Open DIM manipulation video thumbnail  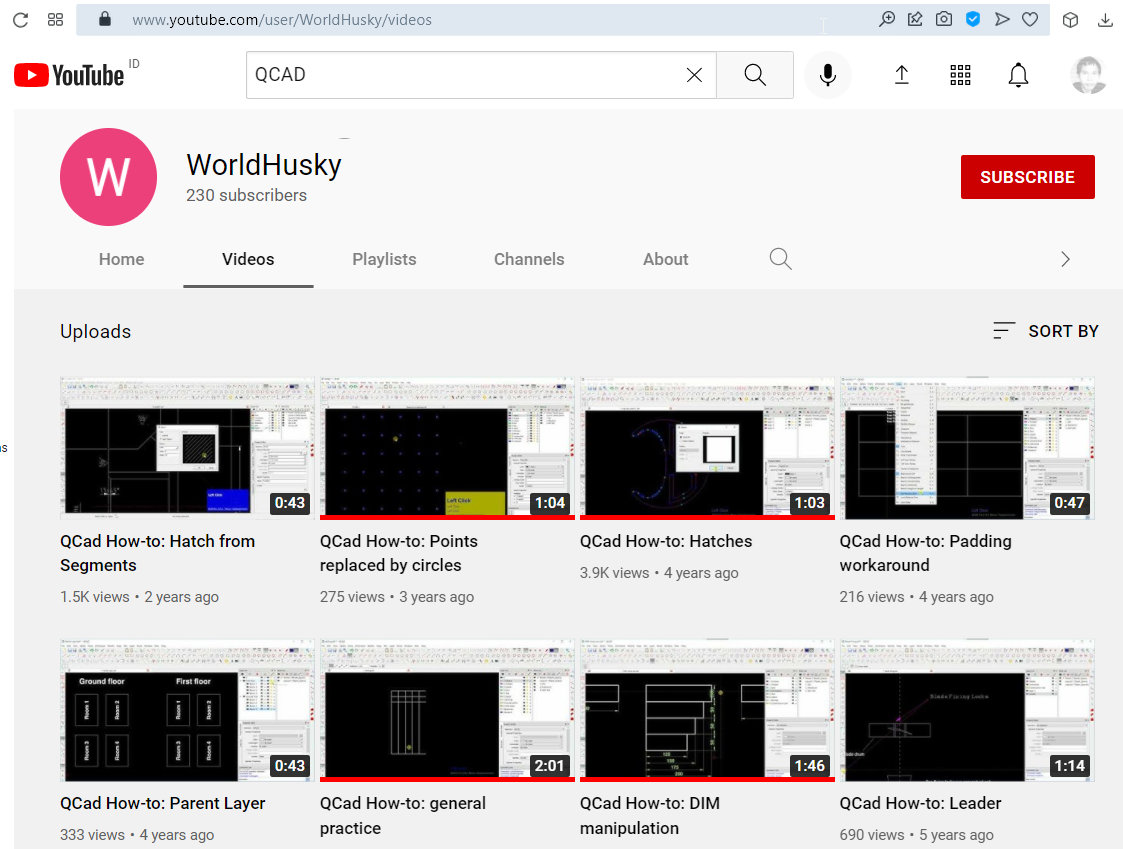tap(707, 710)
